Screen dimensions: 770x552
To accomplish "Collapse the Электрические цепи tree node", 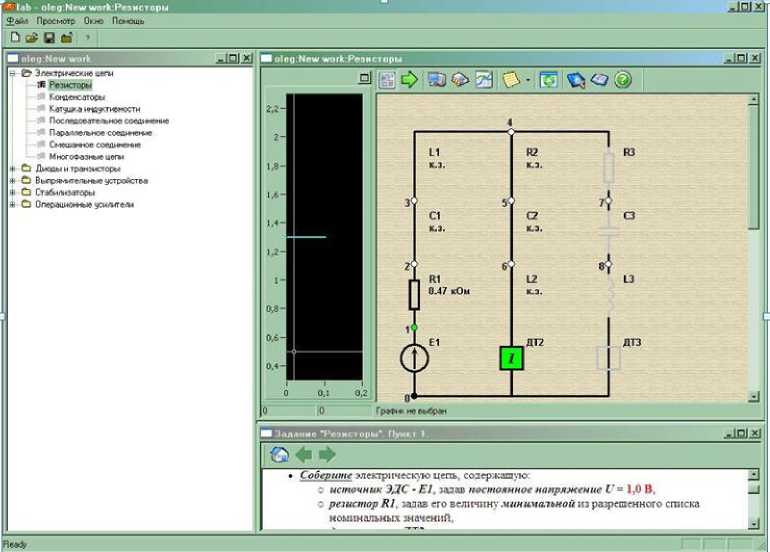I will (12, 73).
